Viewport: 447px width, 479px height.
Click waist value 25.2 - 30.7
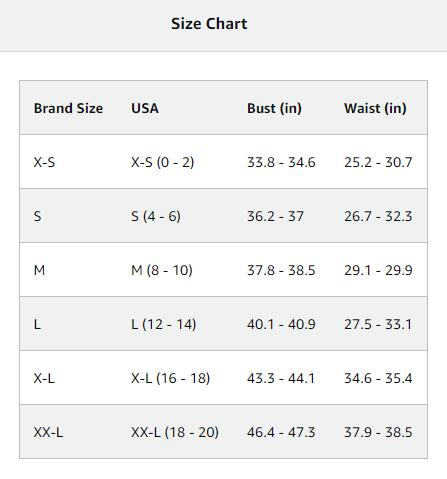[378, 162]
